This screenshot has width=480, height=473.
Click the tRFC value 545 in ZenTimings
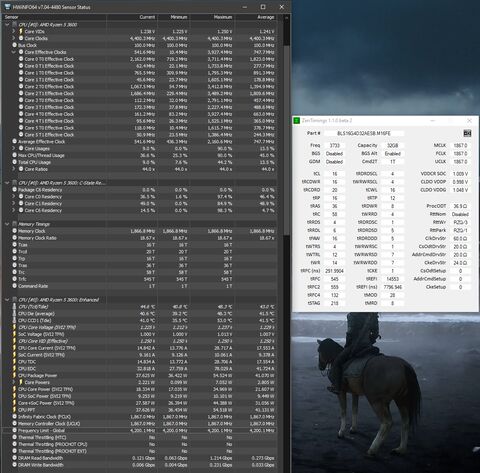tap(334, 279)
